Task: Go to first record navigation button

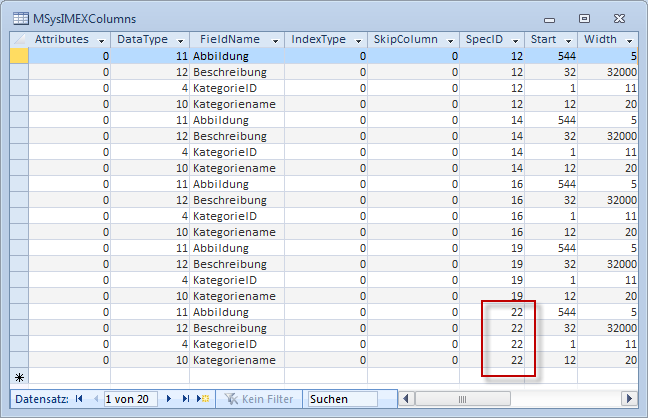Action: point(79,399)
